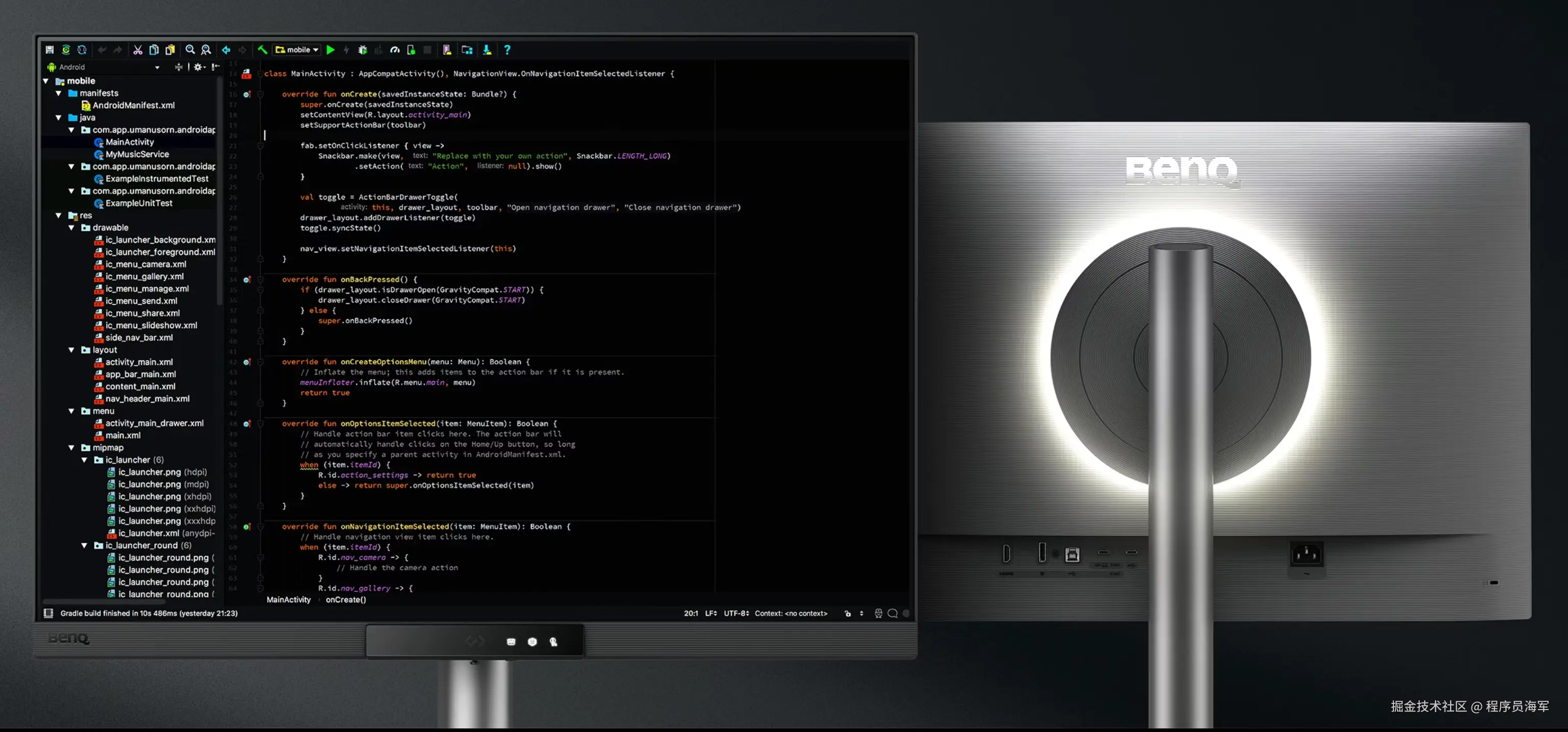Click the blue Help question mark icon
This screenshot has width=1568, height=732.
pyautogui.click(x=507, y=50)
